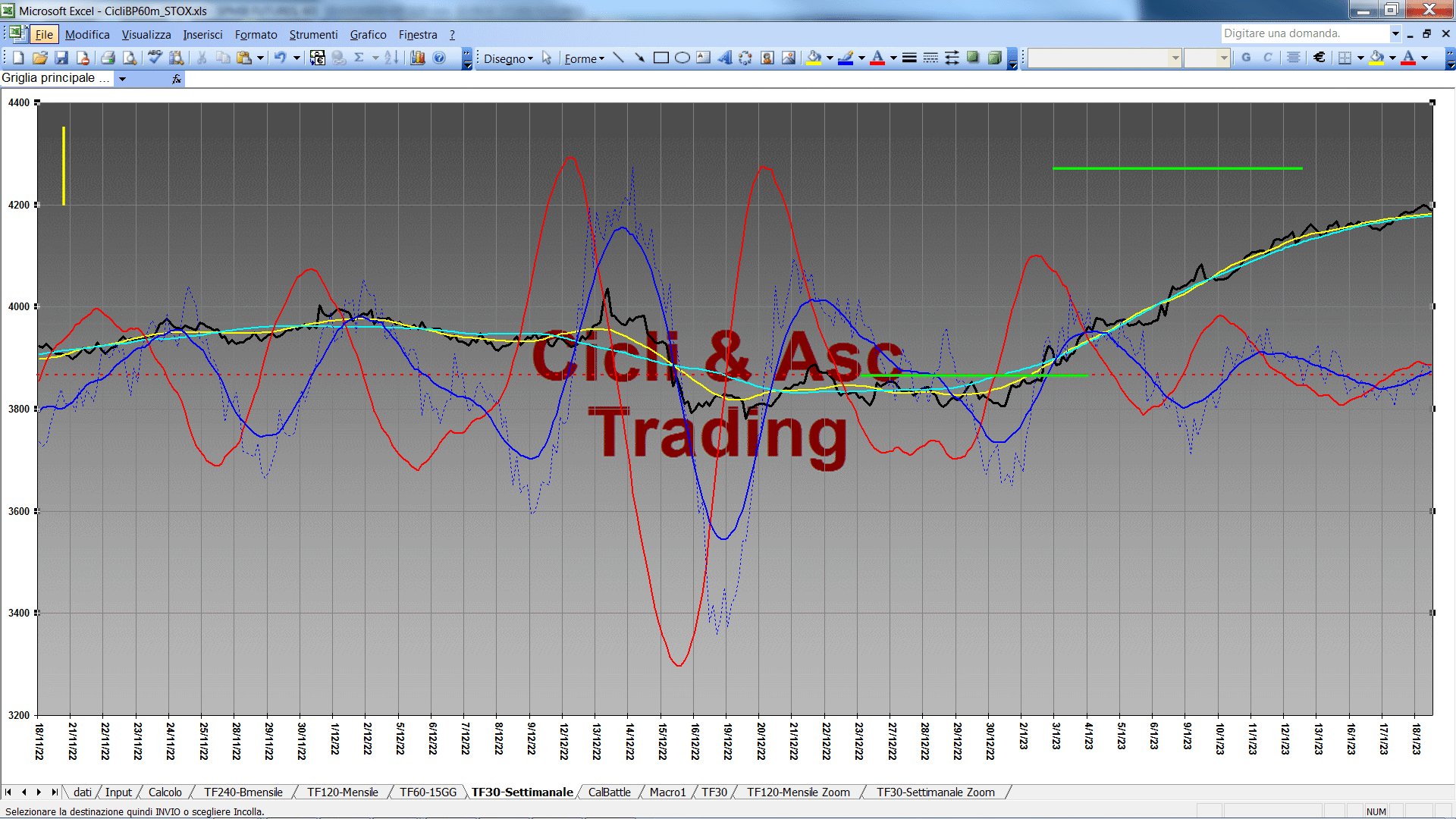
Task: Toggle center alignment
Action: click(x=1294, y=58)
